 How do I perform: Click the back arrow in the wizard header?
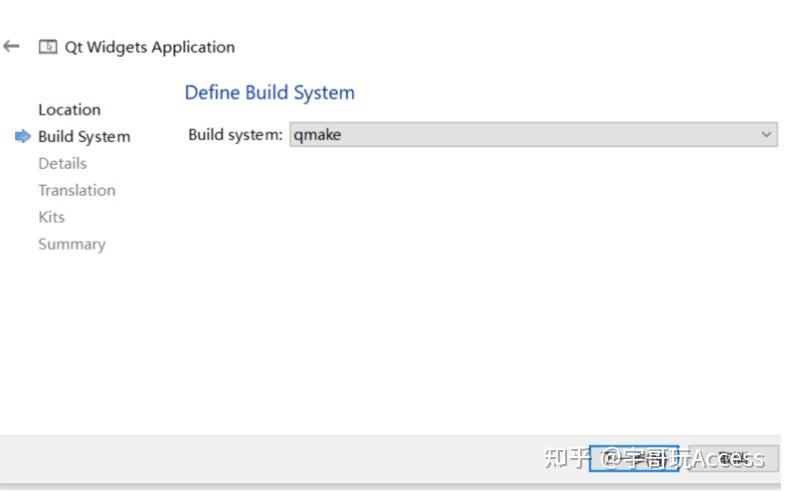coord(12,46)
